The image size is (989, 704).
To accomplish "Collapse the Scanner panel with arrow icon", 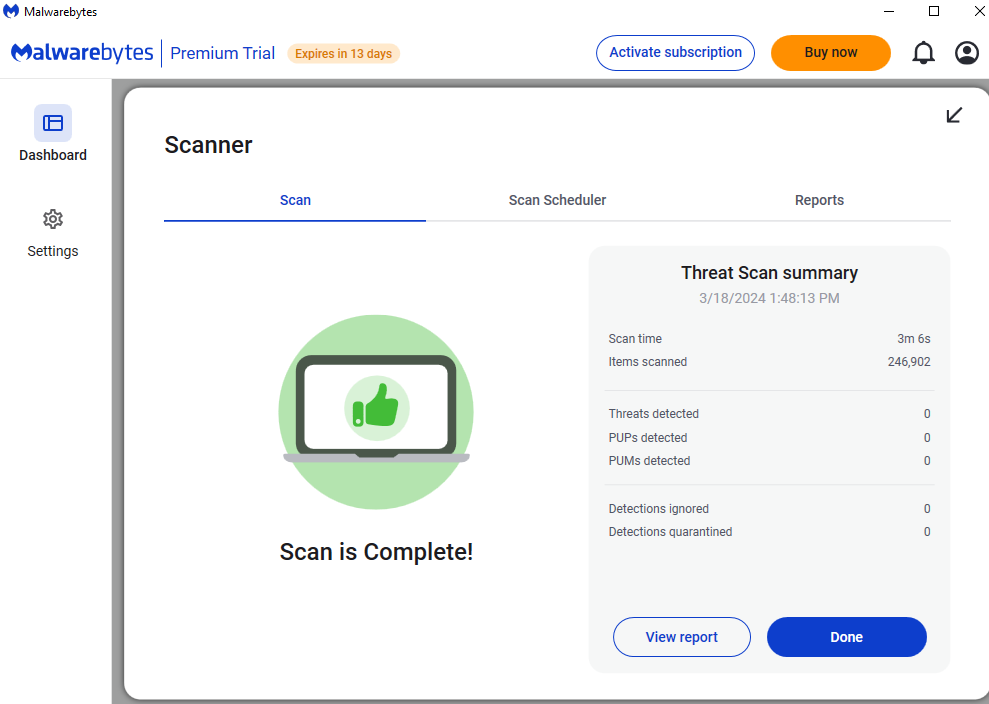I will coord(954,115).
